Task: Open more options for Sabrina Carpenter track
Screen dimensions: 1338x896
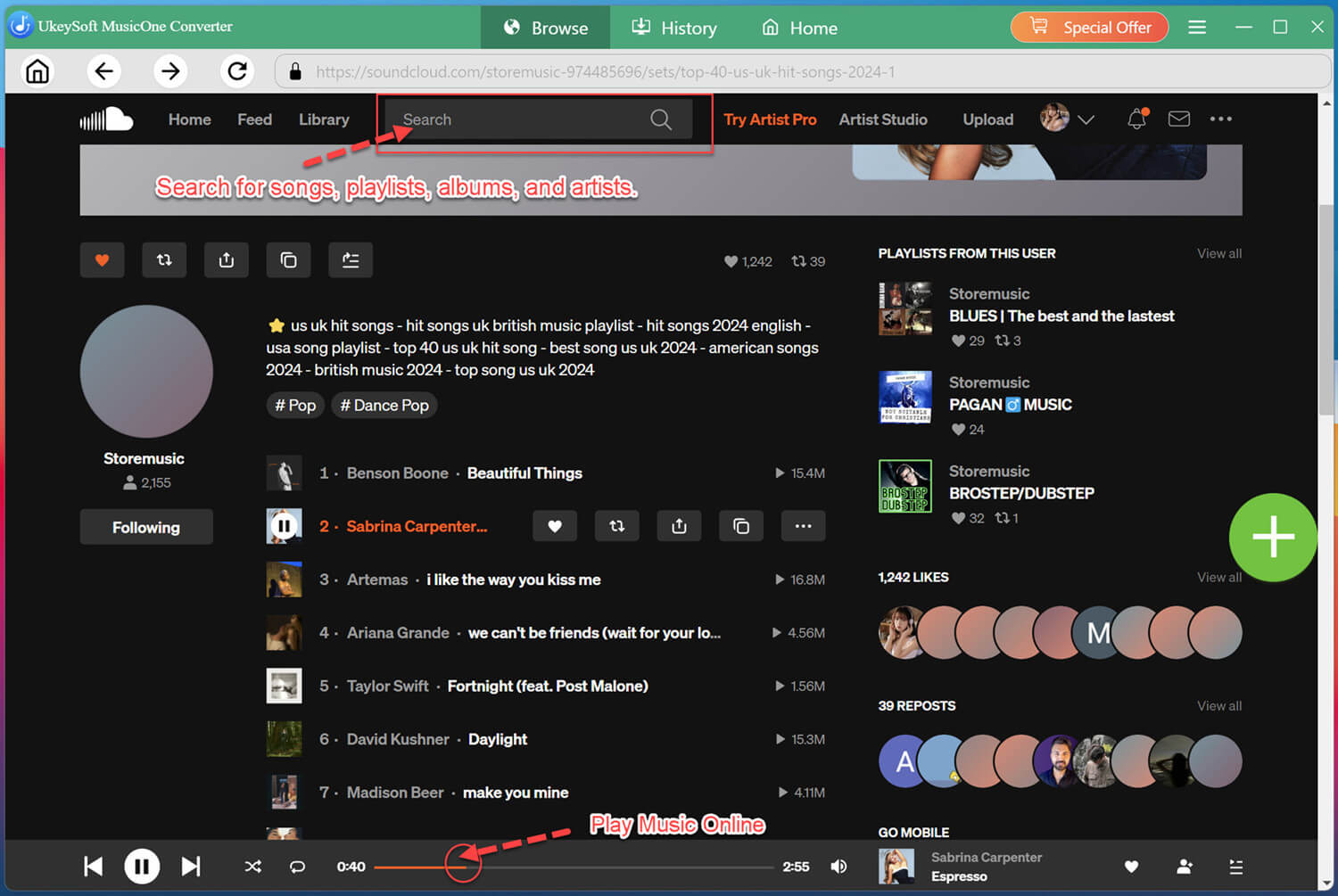Action: [x=803, y=526]
